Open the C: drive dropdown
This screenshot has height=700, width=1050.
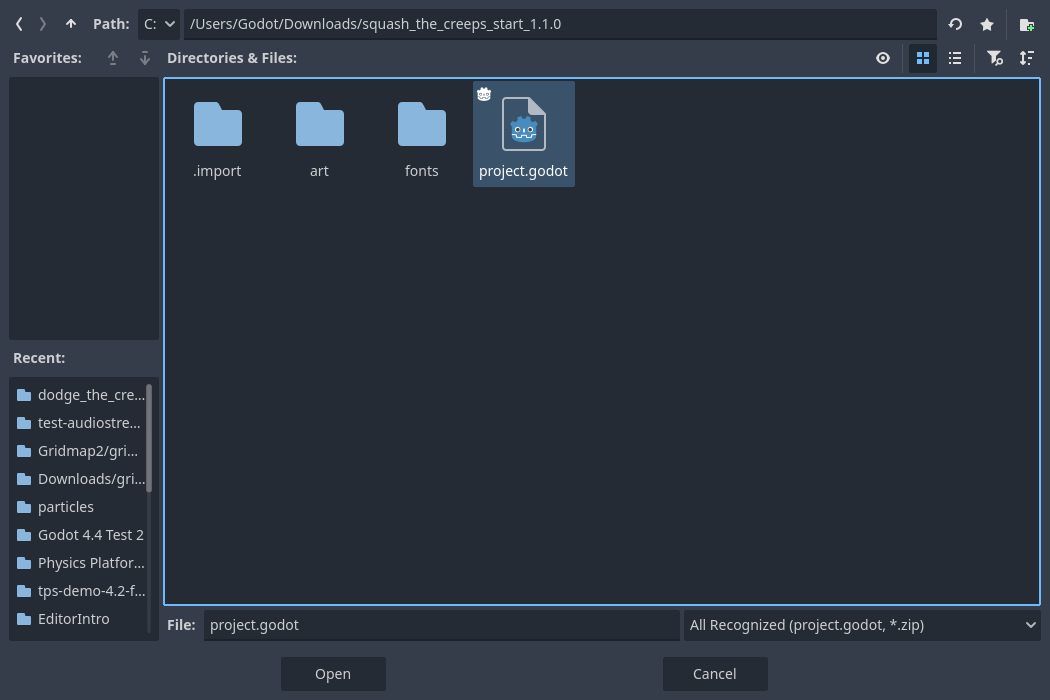coord(159,24)
